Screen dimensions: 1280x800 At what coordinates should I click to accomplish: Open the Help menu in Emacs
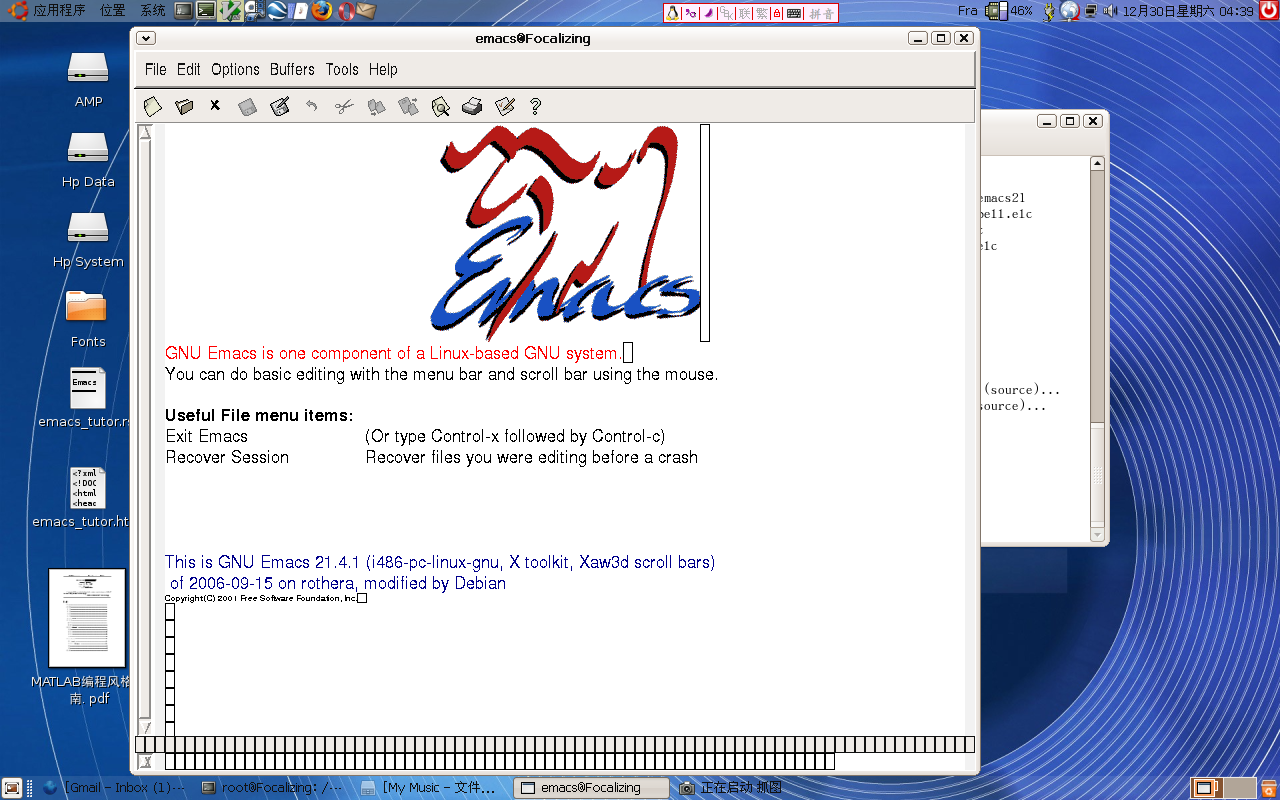(x=383, y=69)
